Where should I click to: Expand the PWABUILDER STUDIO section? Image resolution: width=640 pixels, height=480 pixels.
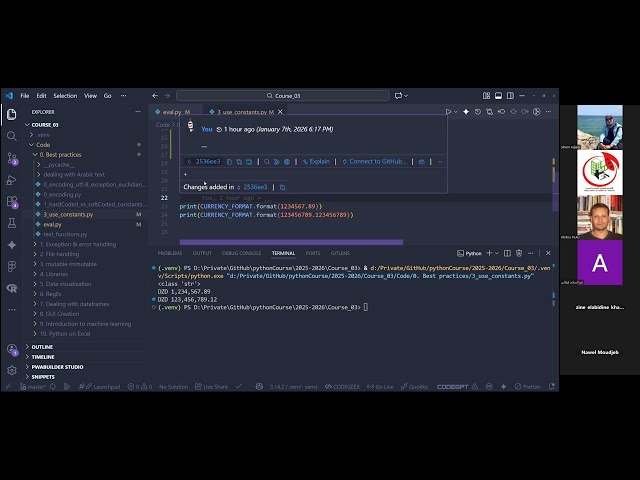tap(57, 367)
